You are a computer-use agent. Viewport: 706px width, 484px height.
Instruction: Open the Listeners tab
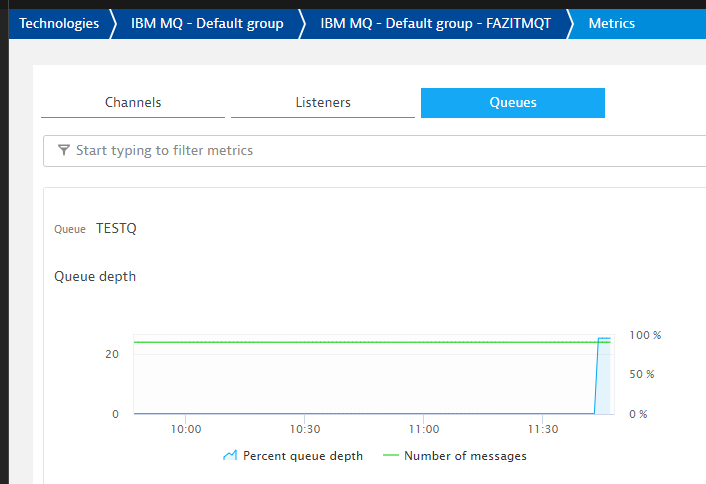point(323,102)
